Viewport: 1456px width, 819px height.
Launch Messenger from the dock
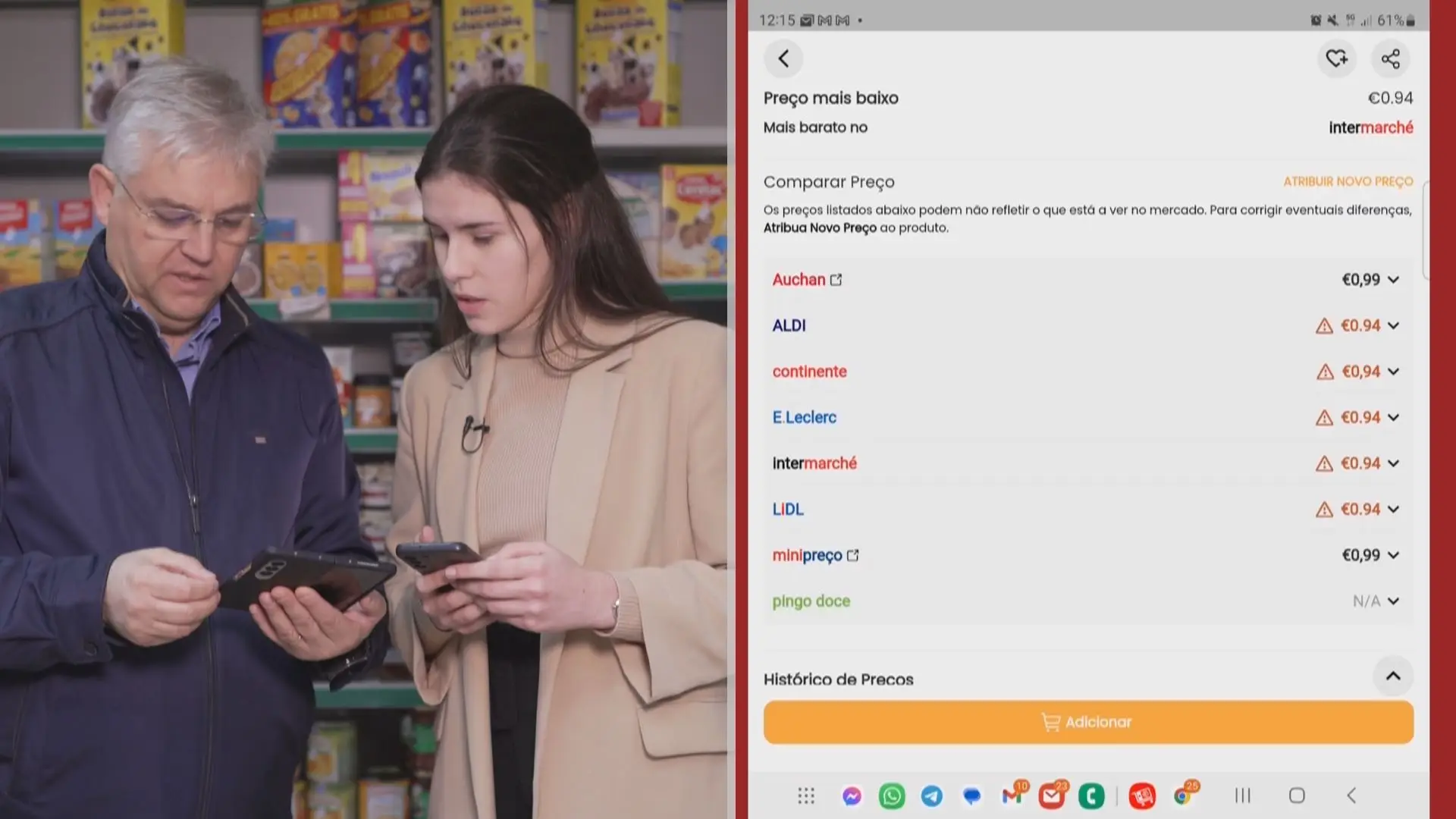(x=852, y=796)
